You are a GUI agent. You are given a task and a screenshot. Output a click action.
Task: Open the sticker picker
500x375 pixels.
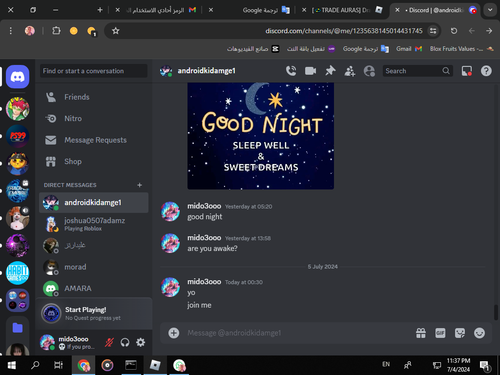[460, 333]
